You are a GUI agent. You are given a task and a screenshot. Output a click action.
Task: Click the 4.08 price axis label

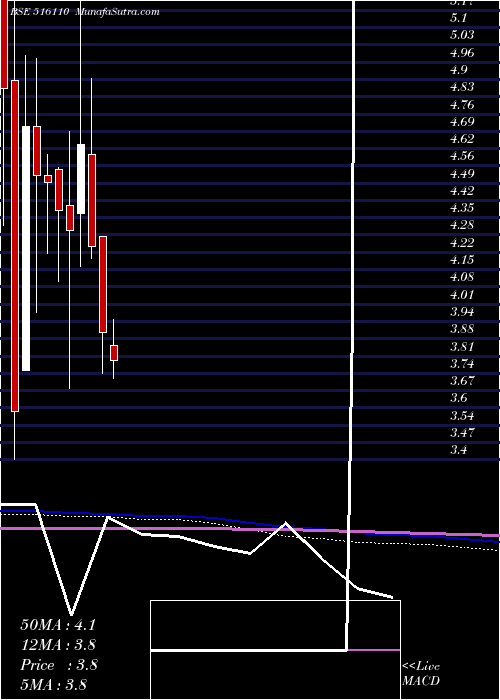coord(462,277)
